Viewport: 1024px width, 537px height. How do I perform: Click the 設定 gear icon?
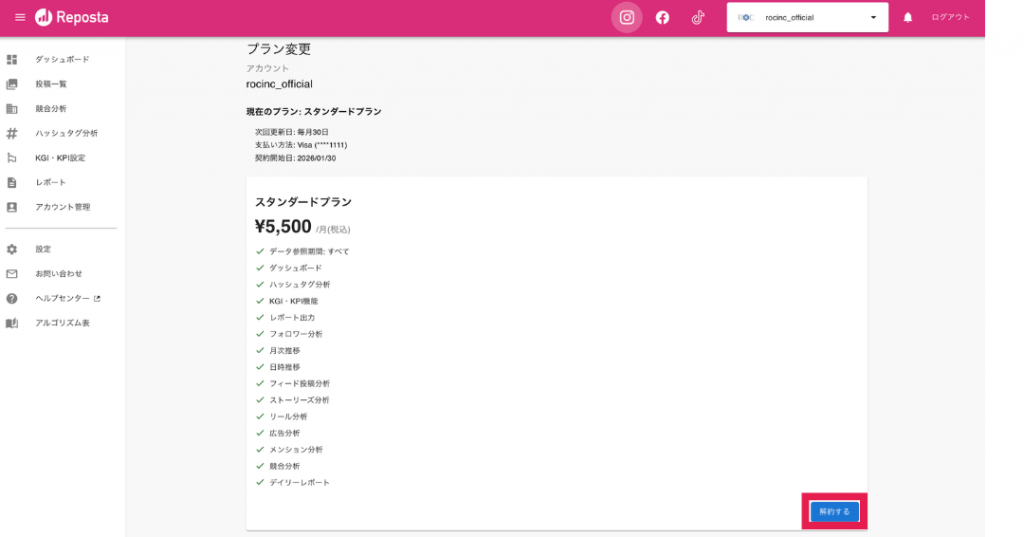(12, 249)
